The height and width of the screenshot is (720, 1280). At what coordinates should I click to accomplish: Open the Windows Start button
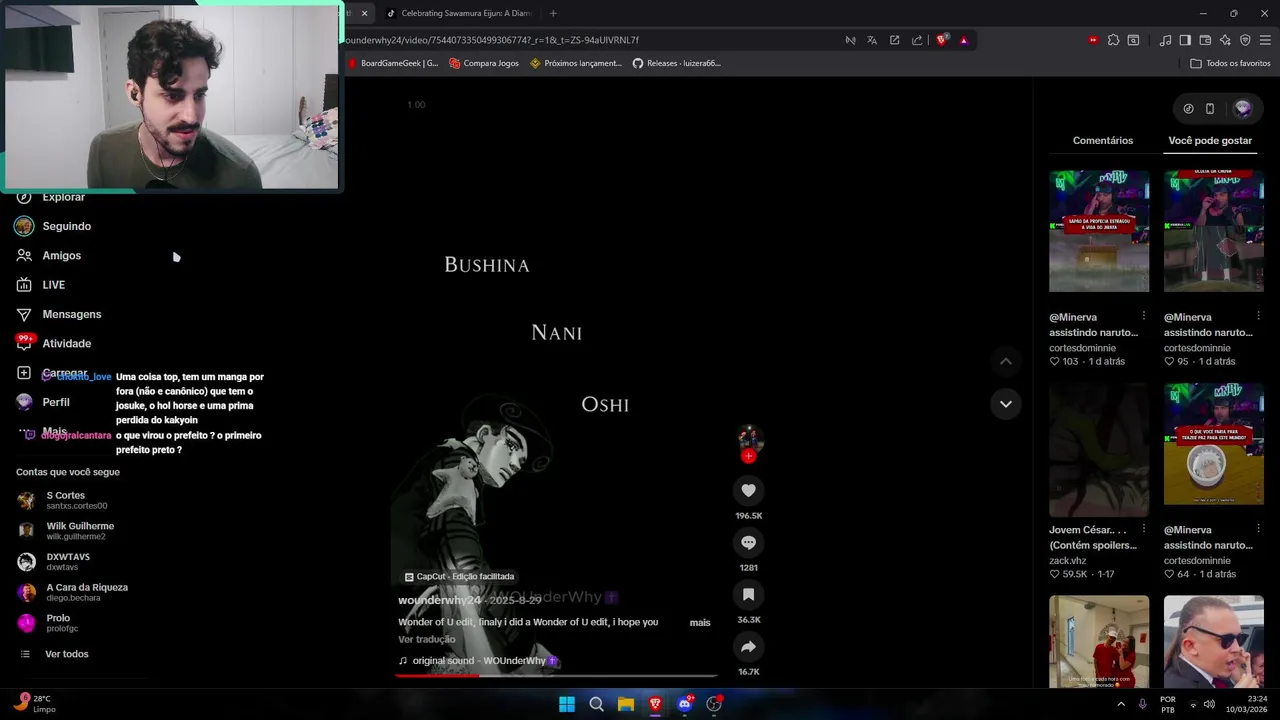tap(567, 704)
